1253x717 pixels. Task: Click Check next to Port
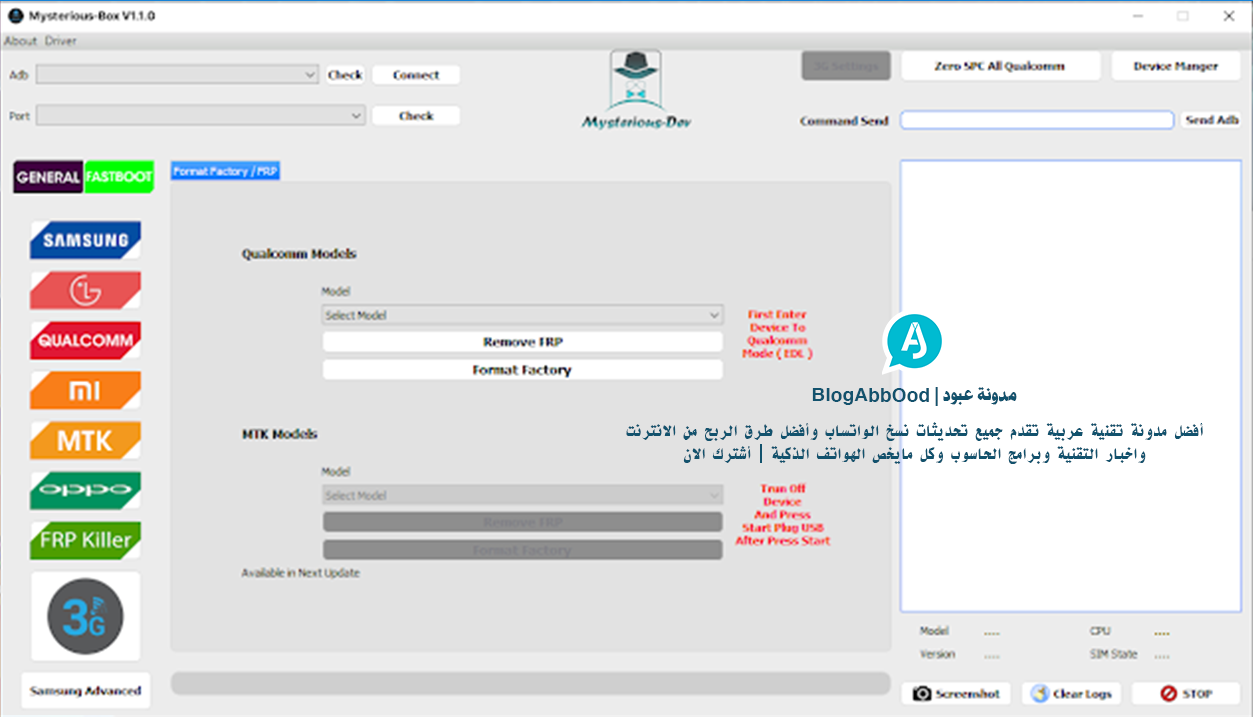pyautogui.click(x=416, y=116)
